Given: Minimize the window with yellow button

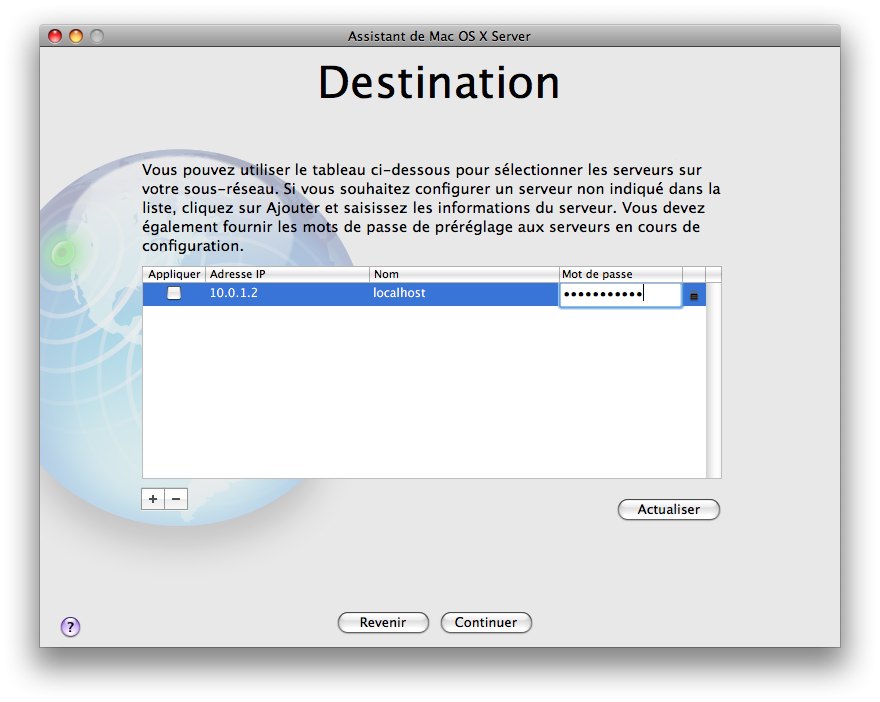Looking at the screenshot, I should tap(76, 36).
